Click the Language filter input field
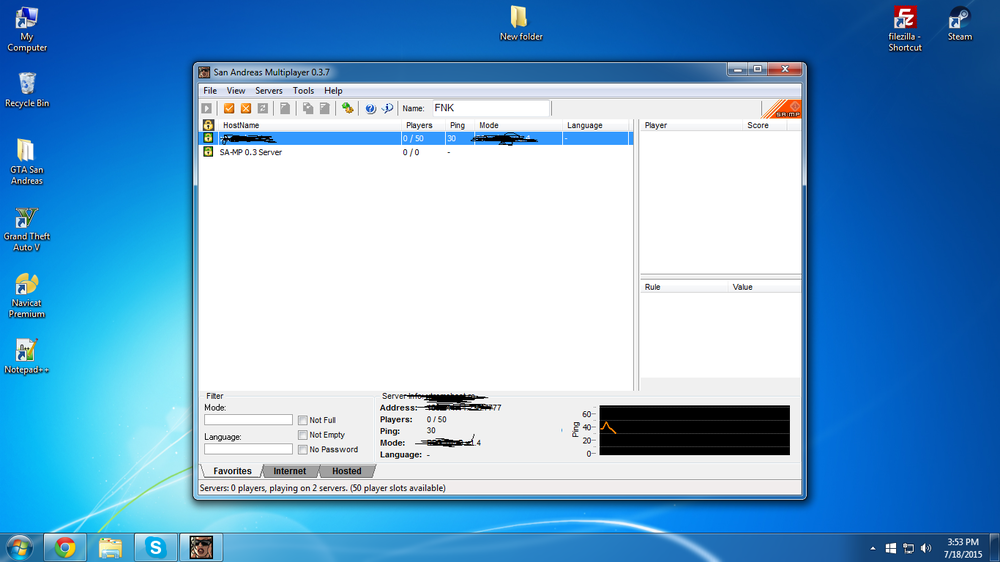The height and width of the screenshot is (562, 1000). pos(248,449)
